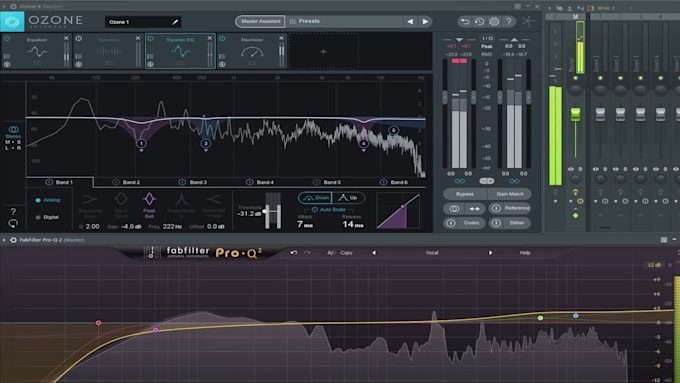
Task: Click the Ozone 8 window gear icon
Action: [13, 7]
